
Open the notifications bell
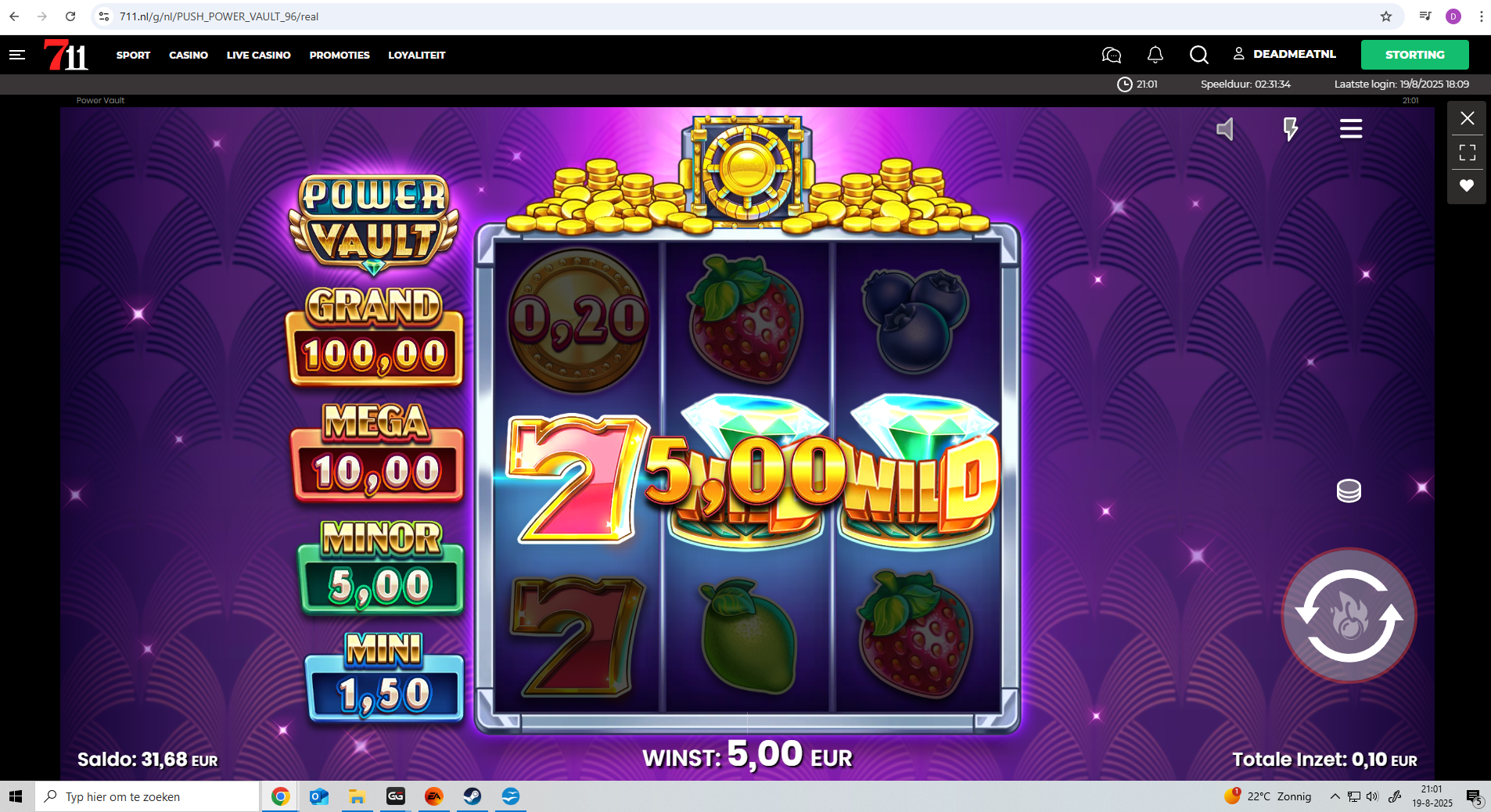1155,55
